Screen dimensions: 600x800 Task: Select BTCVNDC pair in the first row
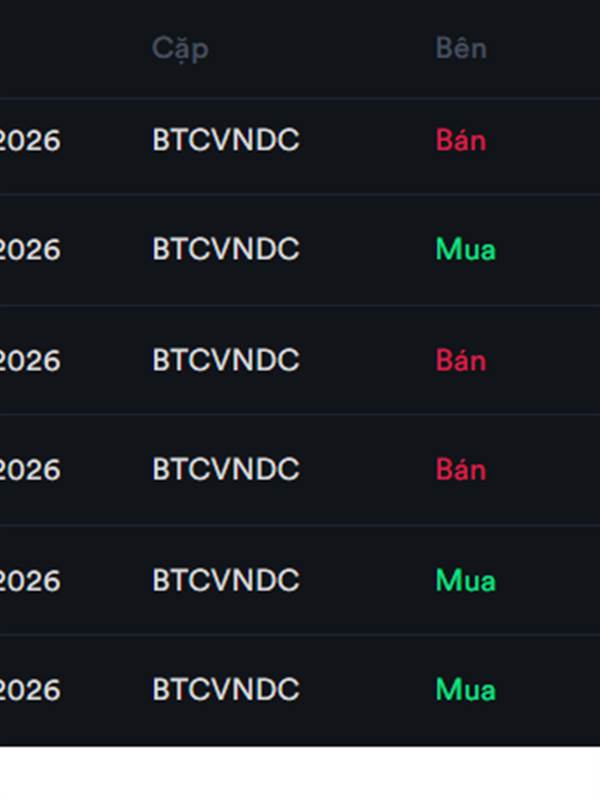tap(226, 140)
